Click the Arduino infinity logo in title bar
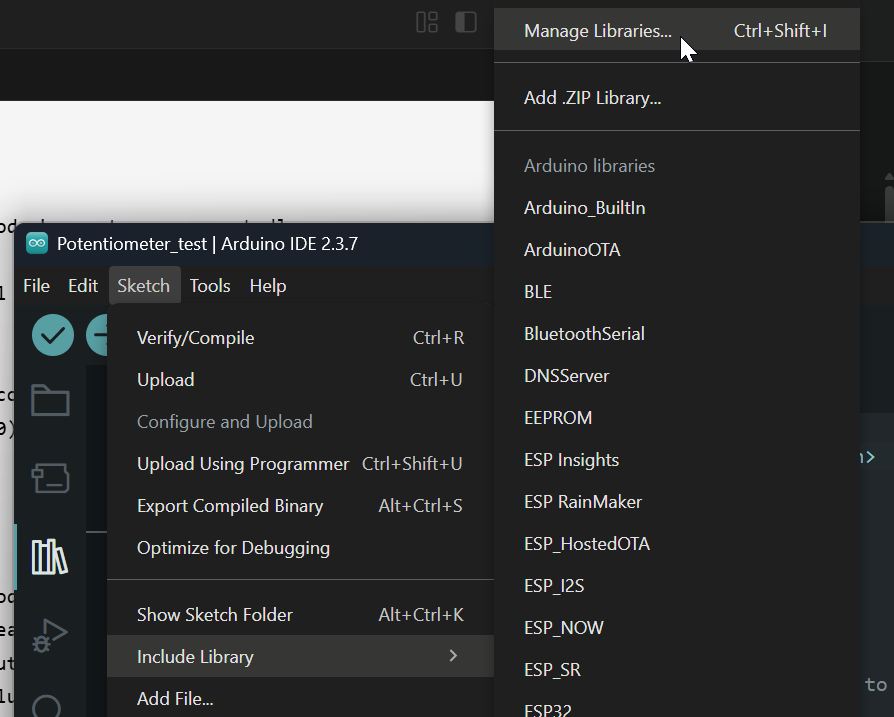Screen dimensions: 894x717 [37, 244]
